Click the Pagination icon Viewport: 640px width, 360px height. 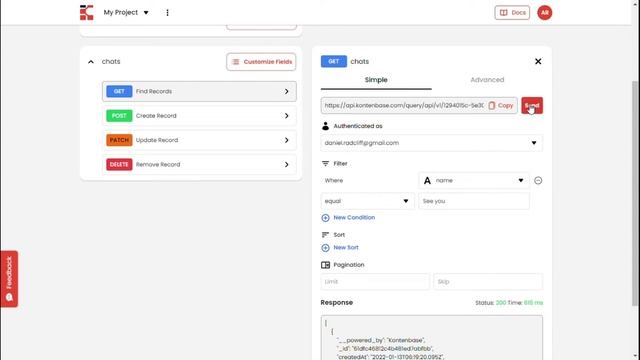tap(325, 265)
